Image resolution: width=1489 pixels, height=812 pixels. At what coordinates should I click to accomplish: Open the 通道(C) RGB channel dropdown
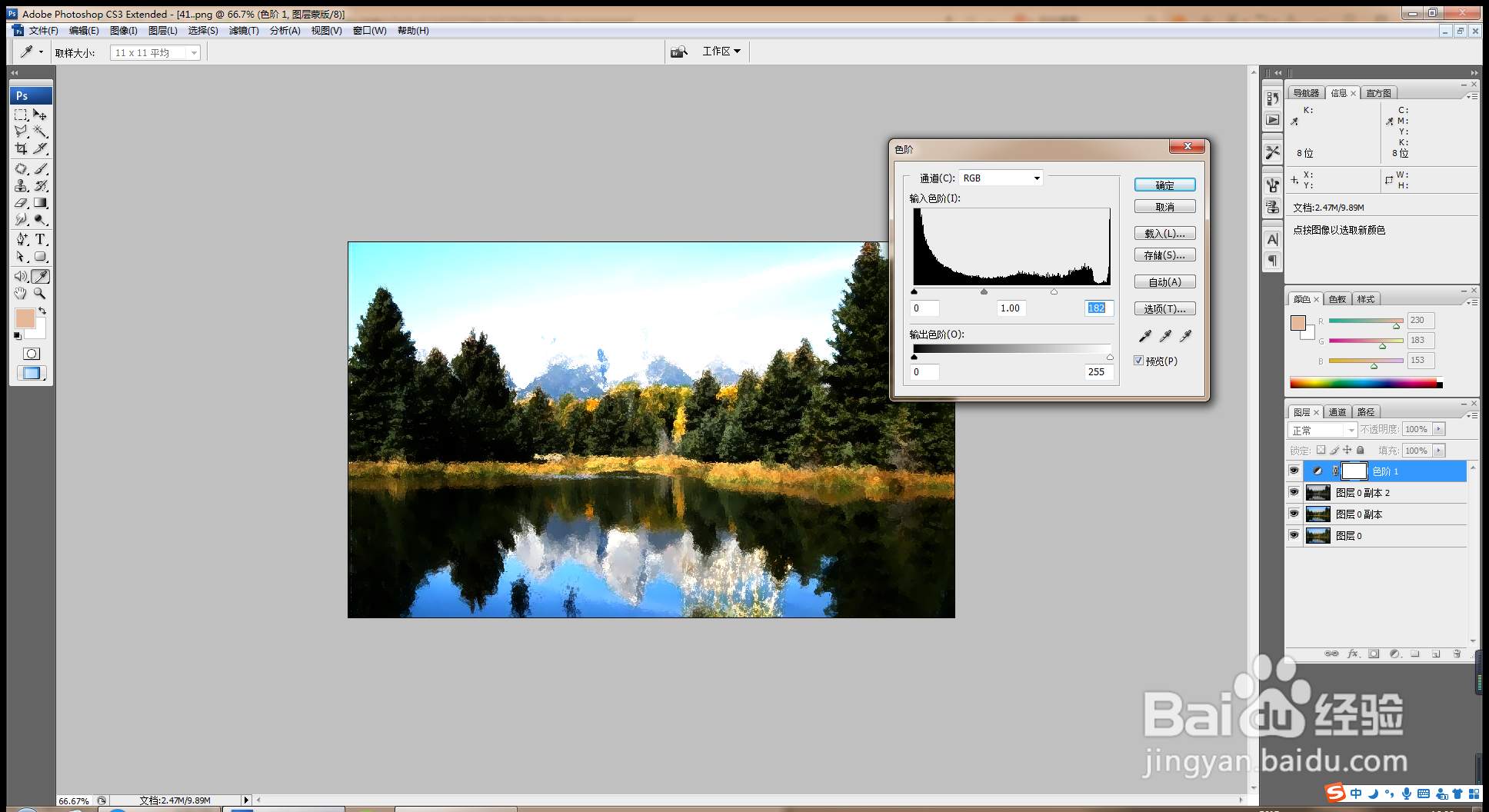pos(1001,178)
